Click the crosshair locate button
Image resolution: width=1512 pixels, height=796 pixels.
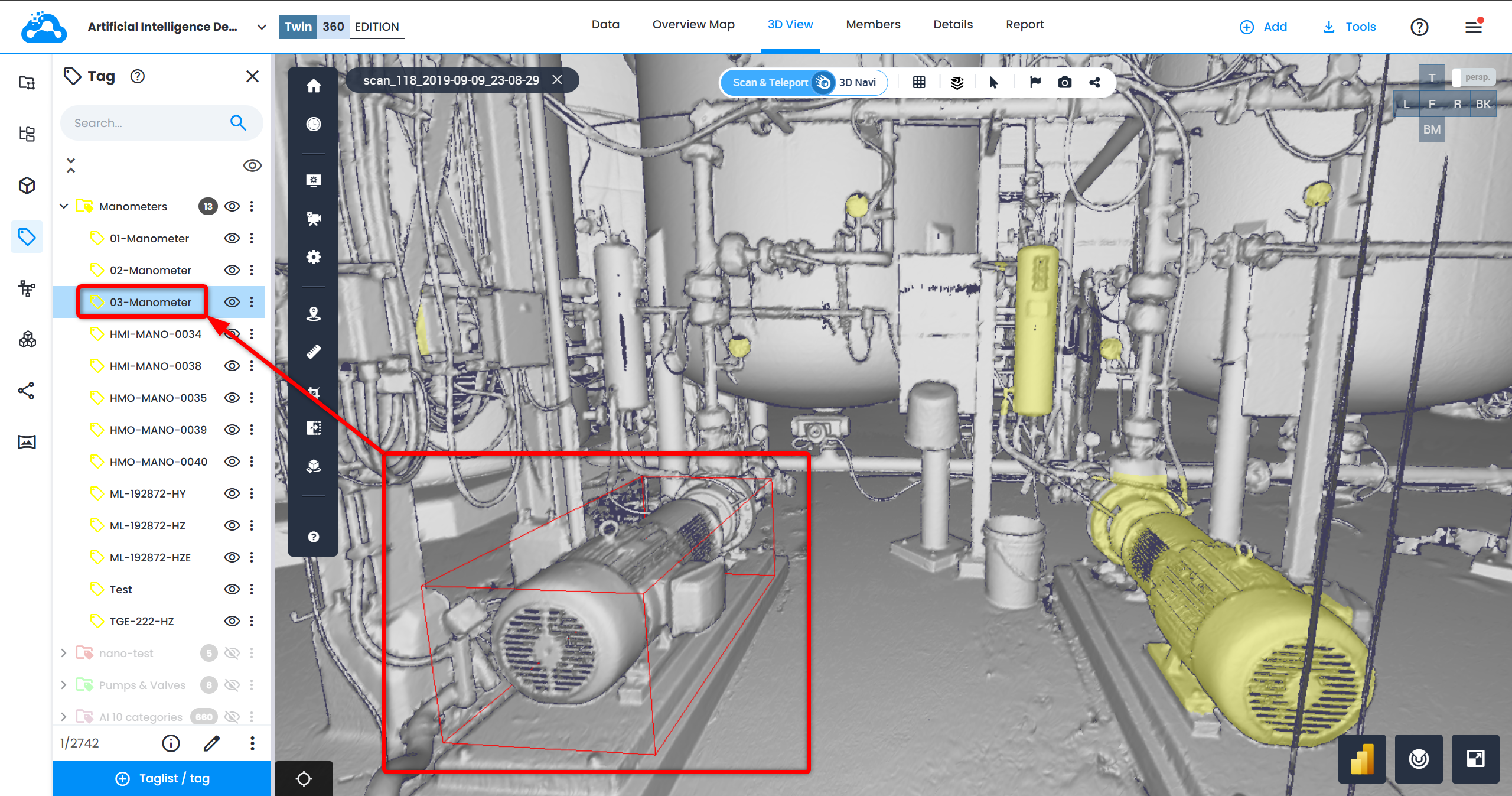point(304,778)
